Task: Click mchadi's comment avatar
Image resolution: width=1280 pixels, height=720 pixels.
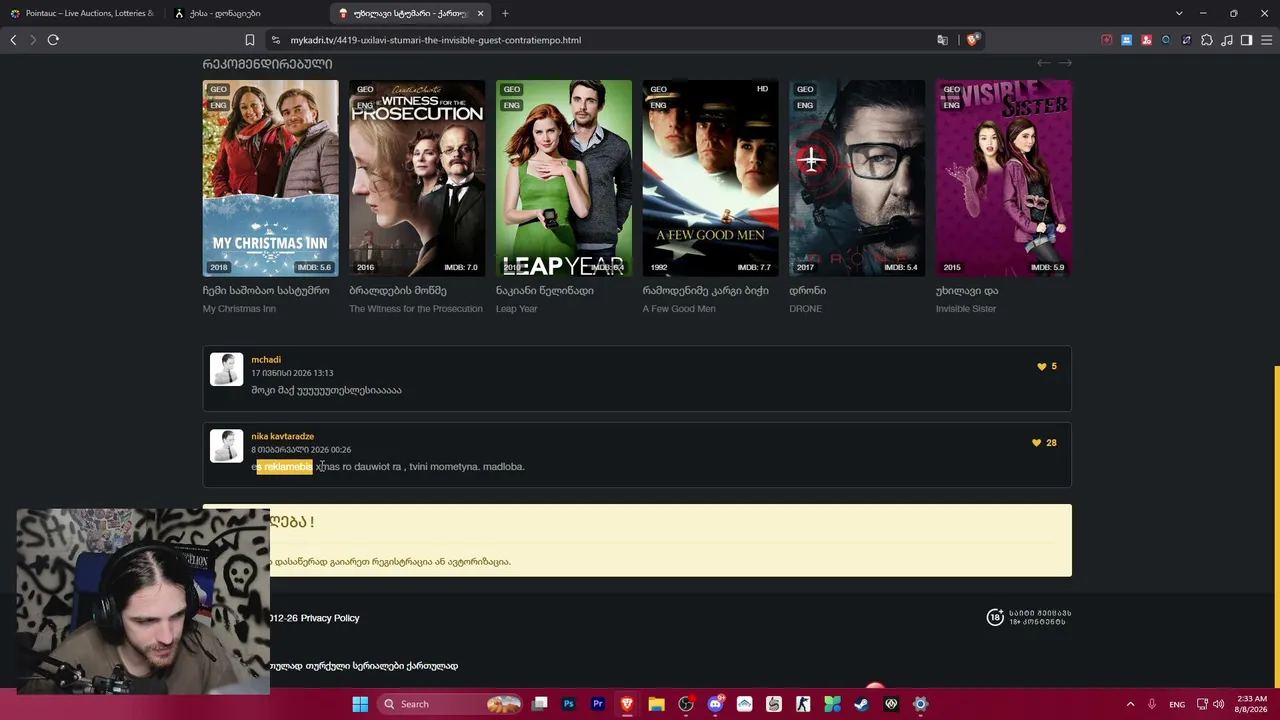Action: tap(226, 369)
